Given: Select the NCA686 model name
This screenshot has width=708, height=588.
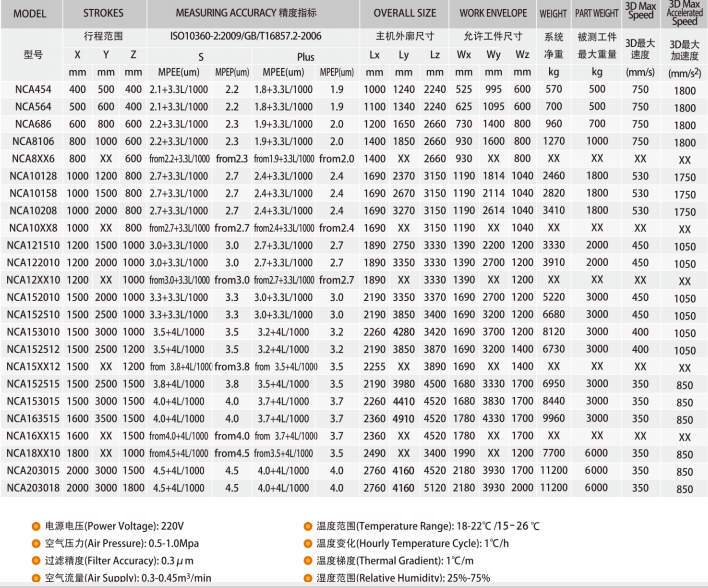Looking at the screenshot, I should coord(33,124).
